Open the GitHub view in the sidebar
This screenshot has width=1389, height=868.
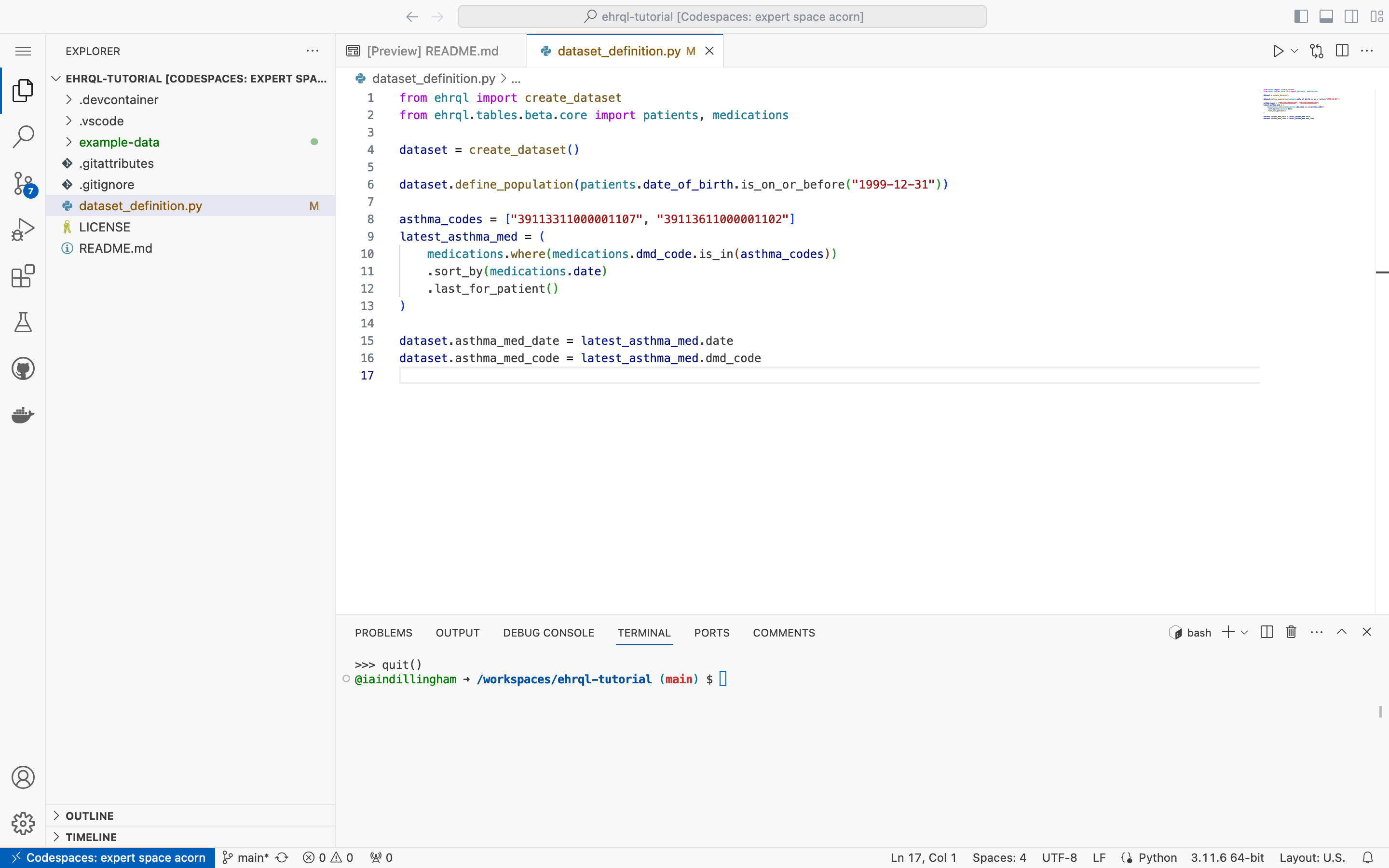(23, 368)
